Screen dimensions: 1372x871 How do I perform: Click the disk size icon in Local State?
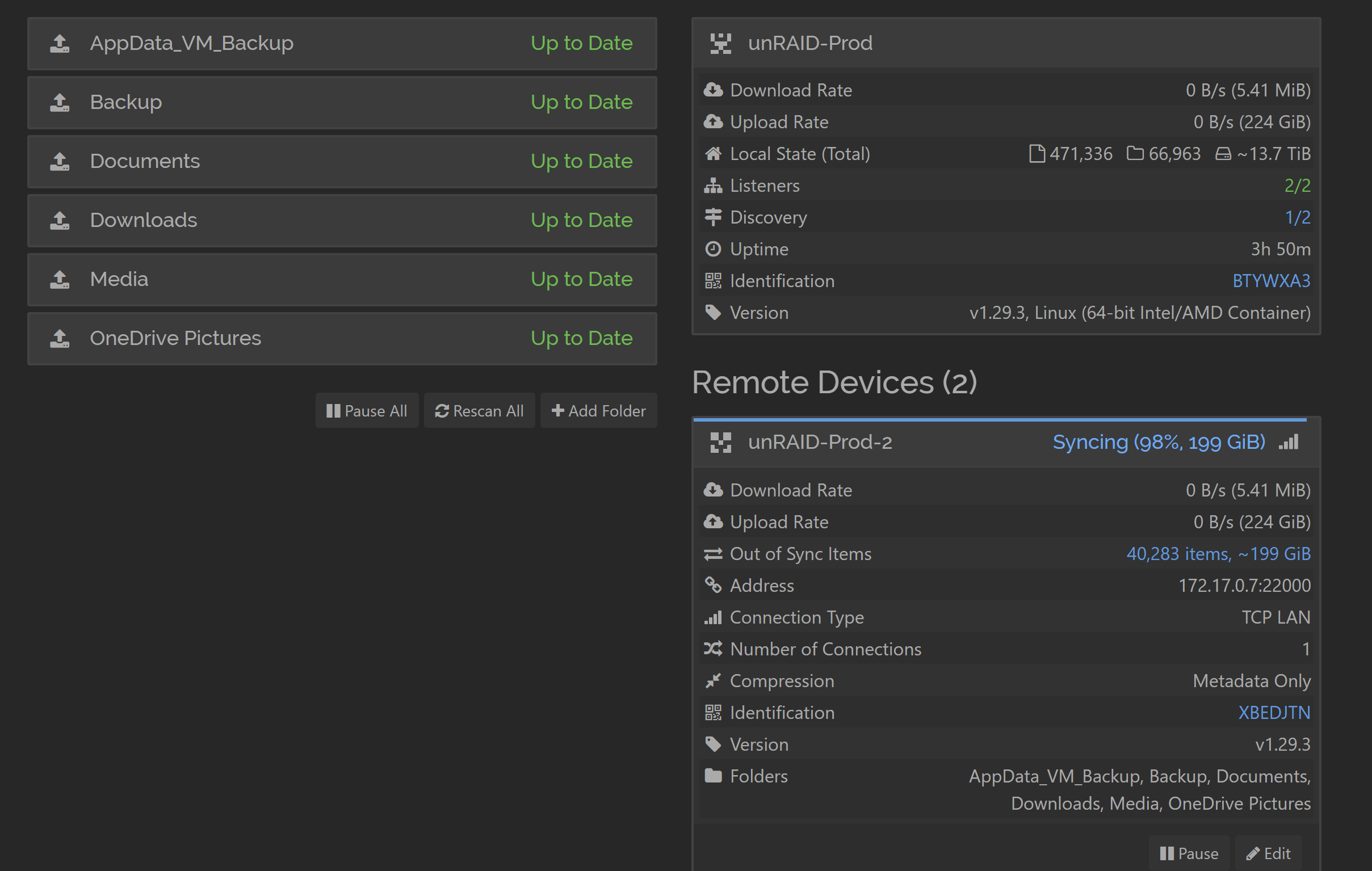1223,154
